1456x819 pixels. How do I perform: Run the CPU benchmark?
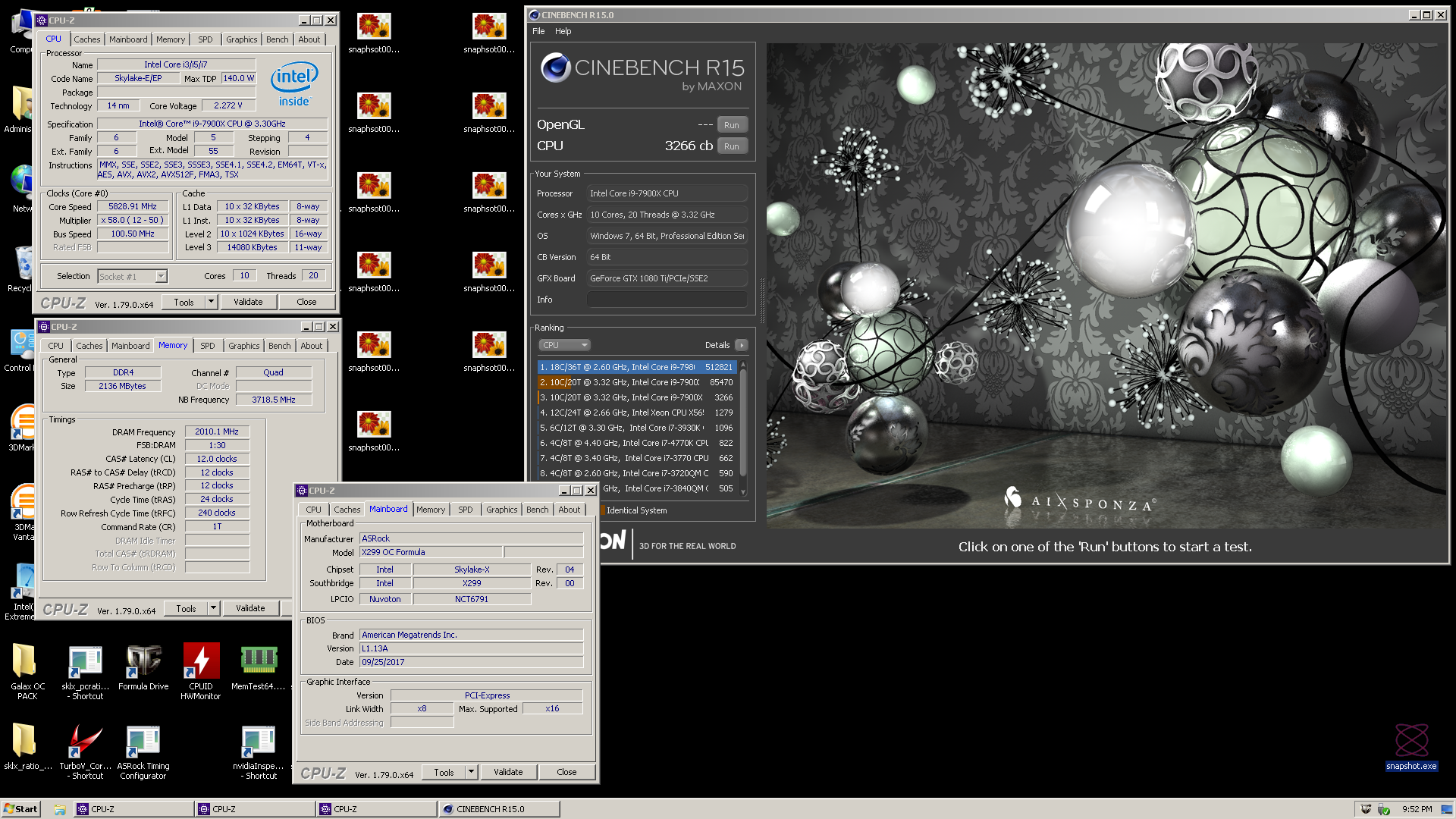[732, 146]
